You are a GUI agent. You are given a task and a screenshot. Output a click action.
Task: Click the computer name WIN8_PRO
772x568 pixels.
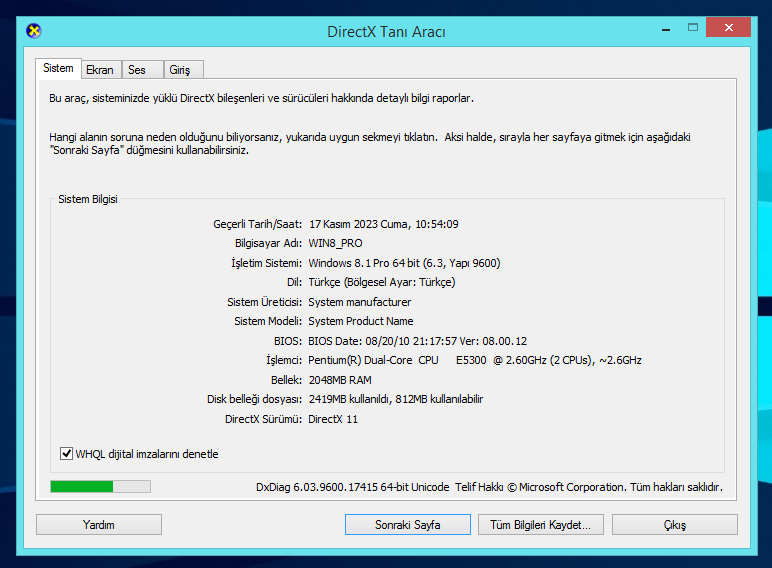pyautogui.click(x=335, y=244)
